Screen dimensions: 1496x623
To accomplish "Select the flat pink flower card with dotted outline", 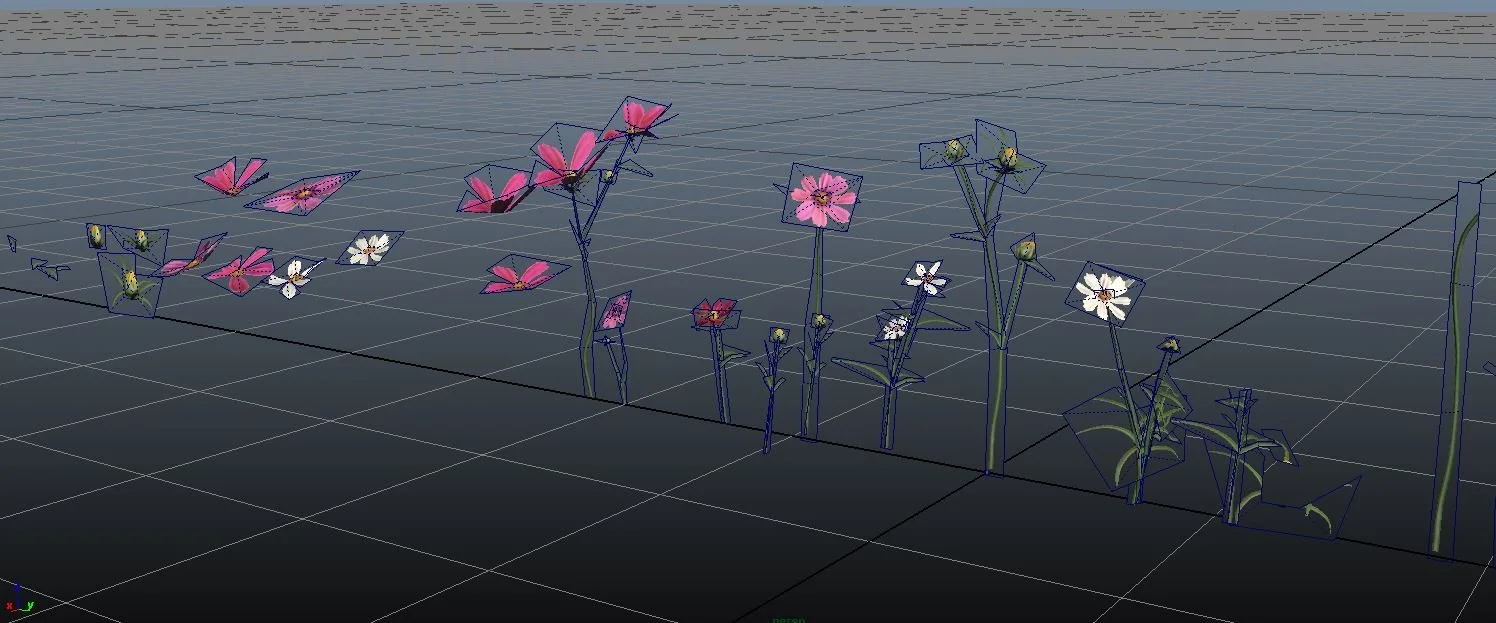I will pyautogui.click(x=303, y=193).
